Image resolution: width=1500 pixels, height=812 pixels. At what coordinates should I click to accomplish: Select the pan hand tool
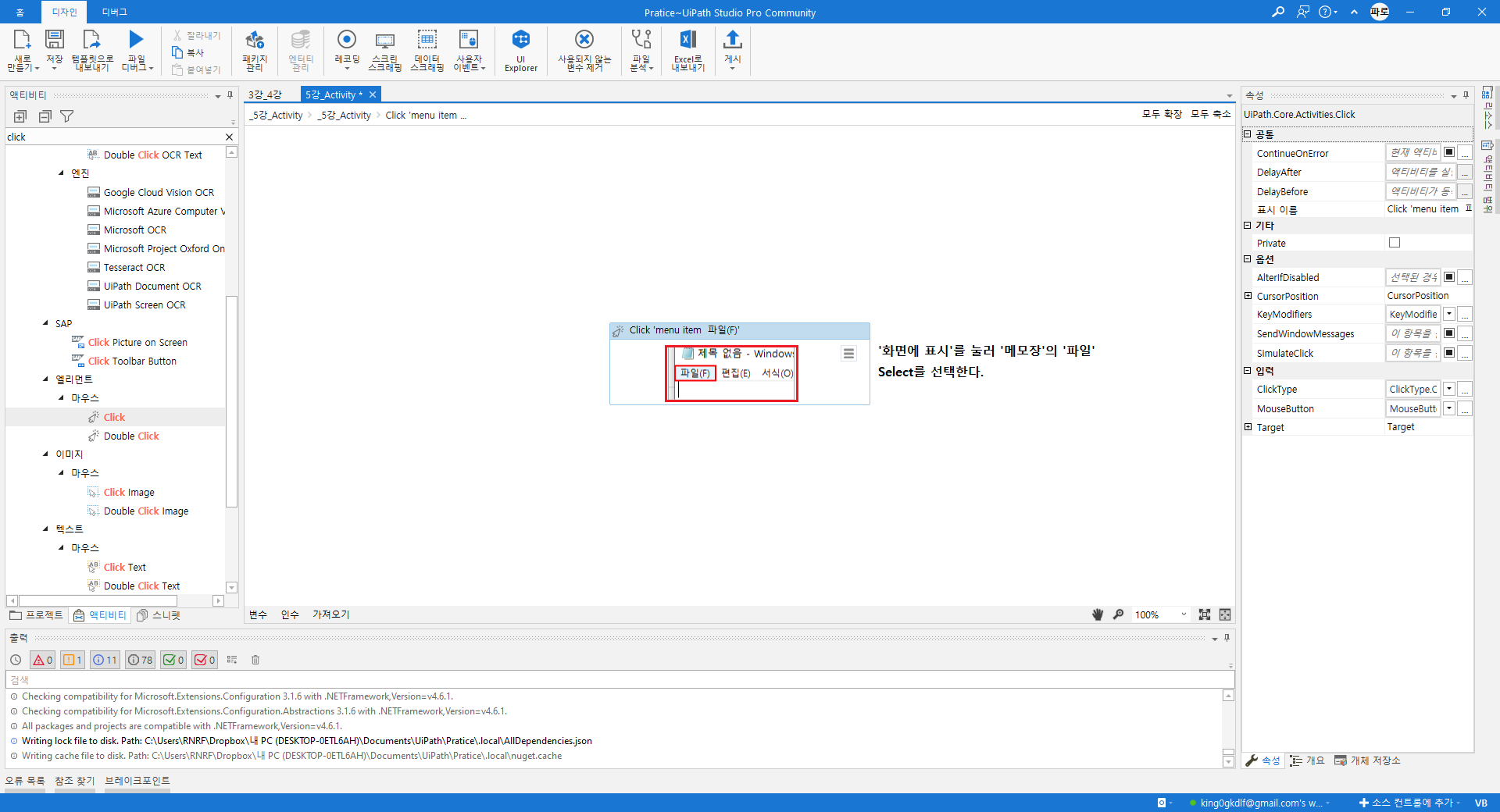coord(1098,614)
